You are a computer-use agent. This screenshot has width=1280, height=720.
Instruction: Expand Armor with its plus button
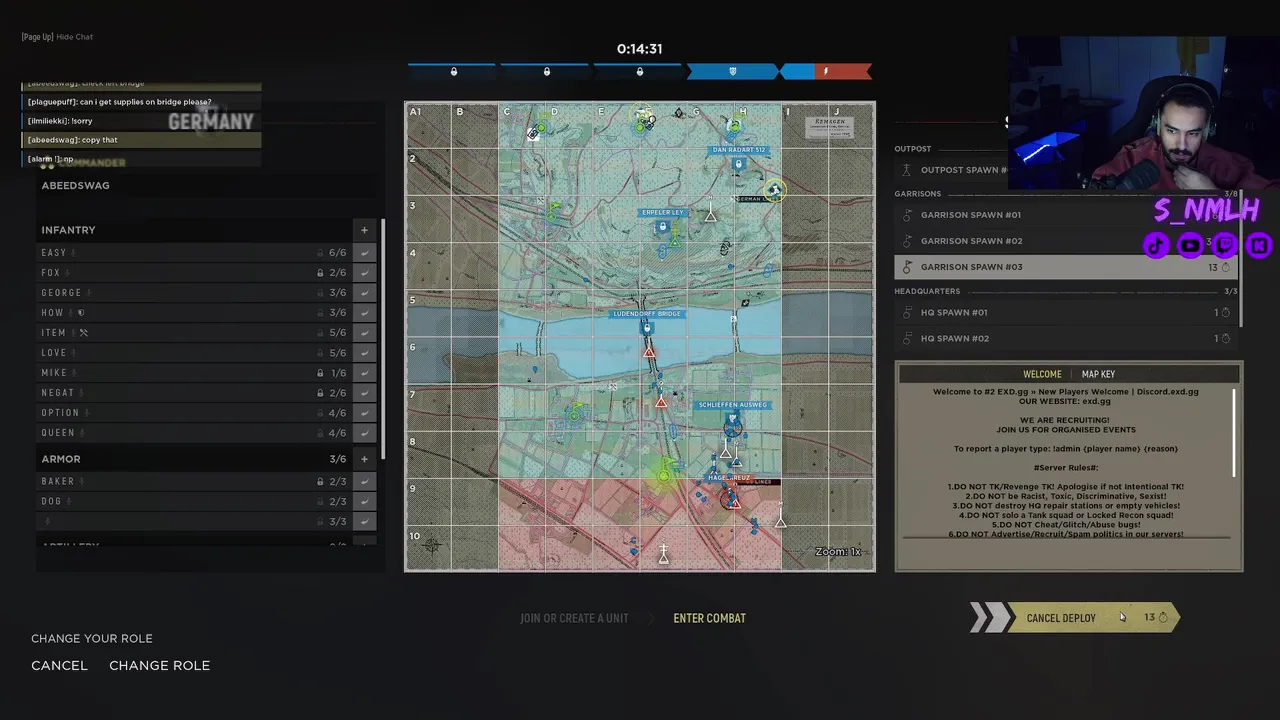click(x=364, y=459)
